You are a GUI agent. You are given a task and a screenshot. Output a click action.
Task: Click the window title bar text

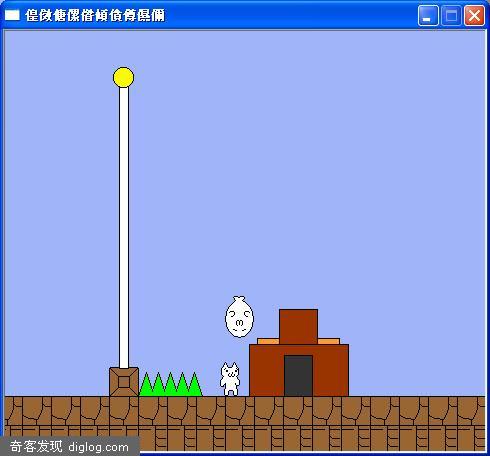[x=95, y=15]
